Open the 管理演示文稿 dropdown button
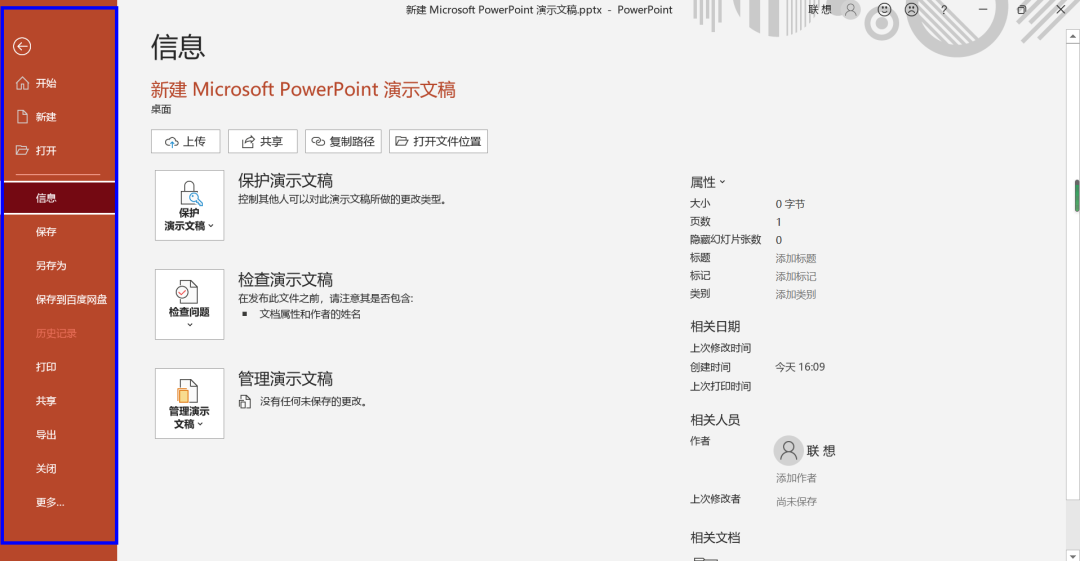 tap(189, 403)
